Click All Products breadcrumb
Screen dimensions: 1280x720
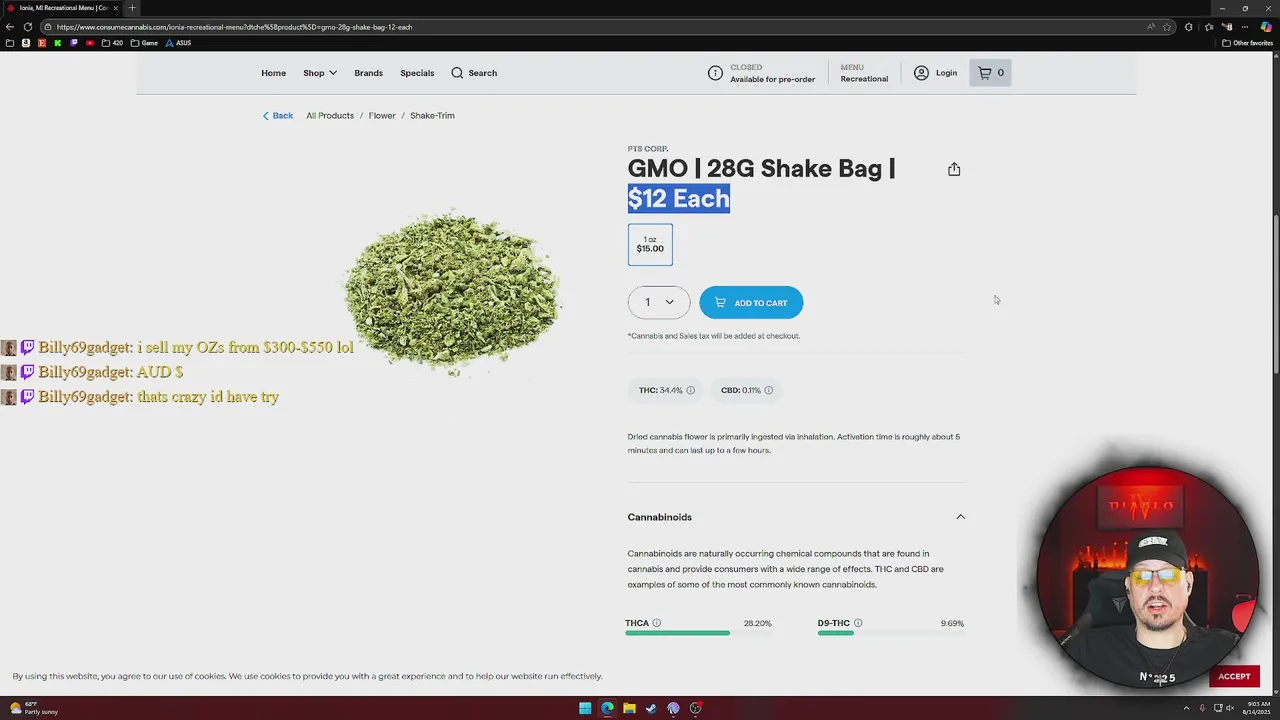pyautogui.click(x=330, y=116)
